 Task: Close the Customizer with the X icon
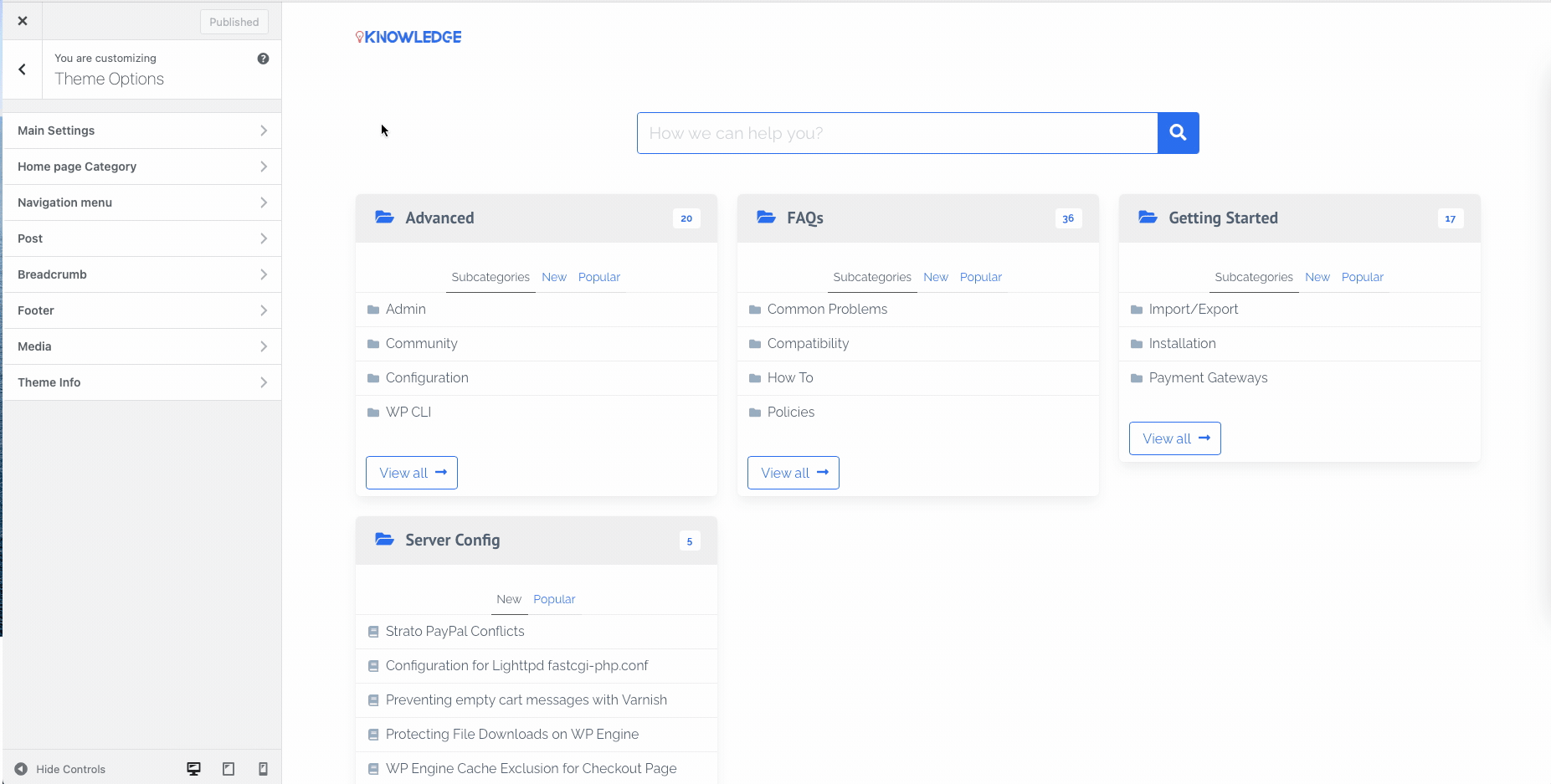click(23, 21)
